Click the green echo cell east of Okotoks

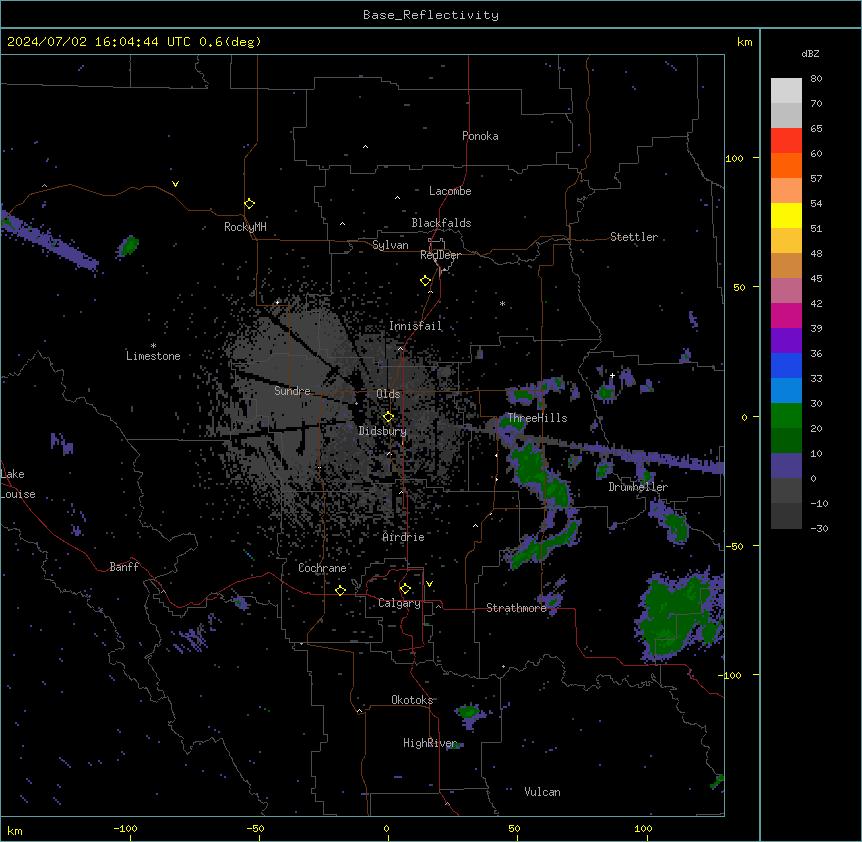tap(468, 712)
